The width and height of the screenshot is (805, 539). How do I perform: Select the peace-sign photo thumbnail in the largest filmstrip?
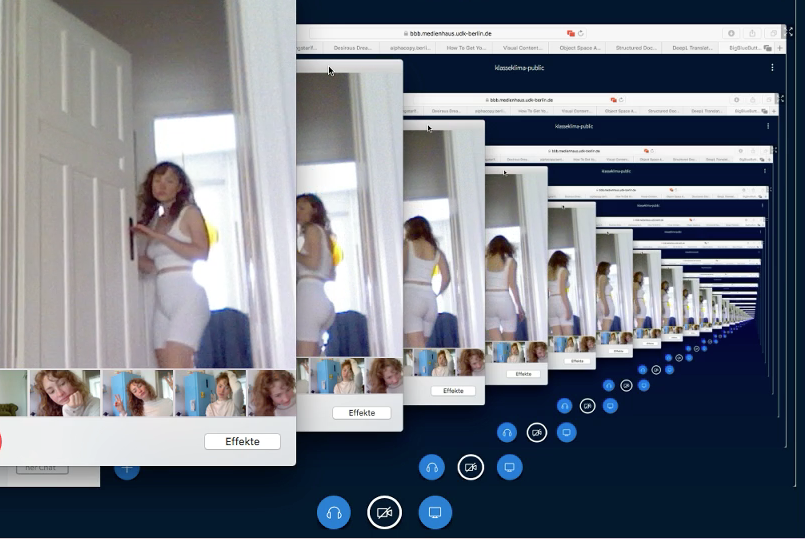(x=137, y=393)
